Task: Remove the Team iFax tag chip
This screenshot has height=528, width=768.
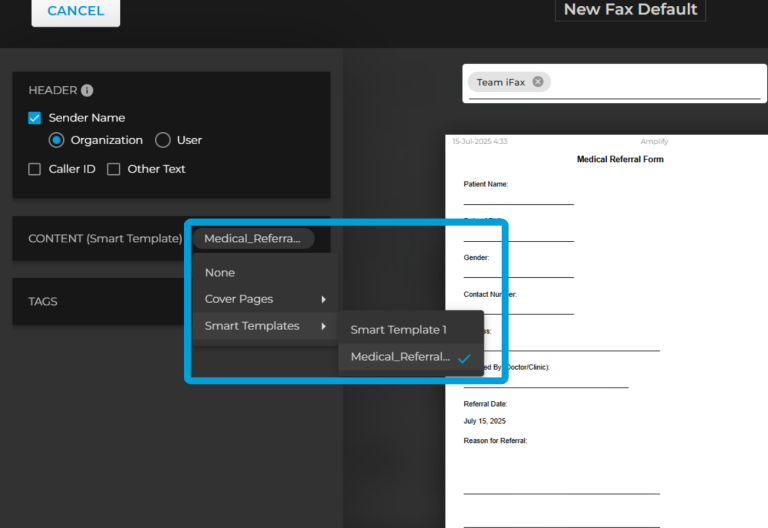Action: (x=538, y=82)
